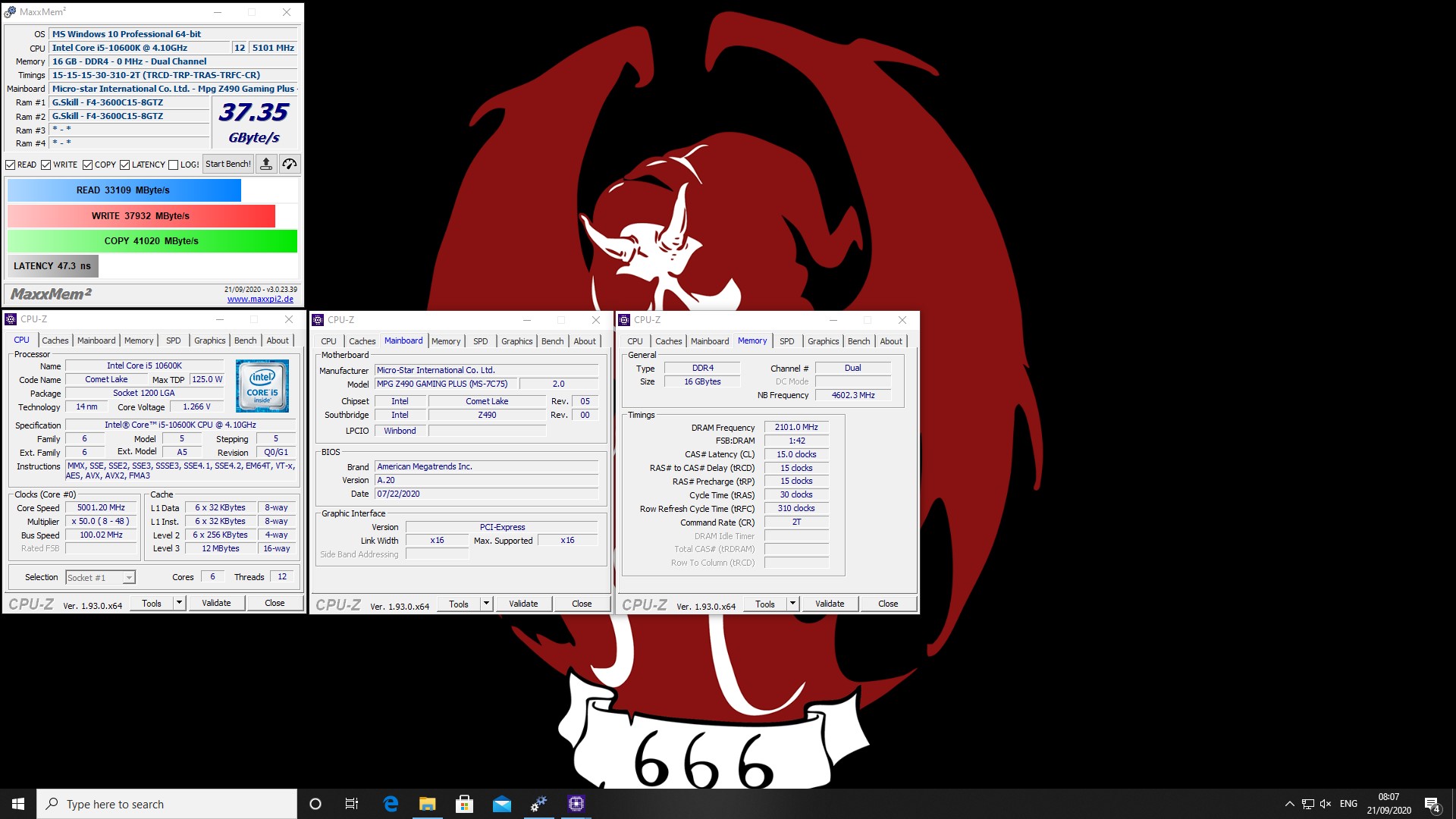The image size is (1456, 819).
Task: Open Socket #1 selection dropdown
Action: pyautogui.click(x=101, y=578)
